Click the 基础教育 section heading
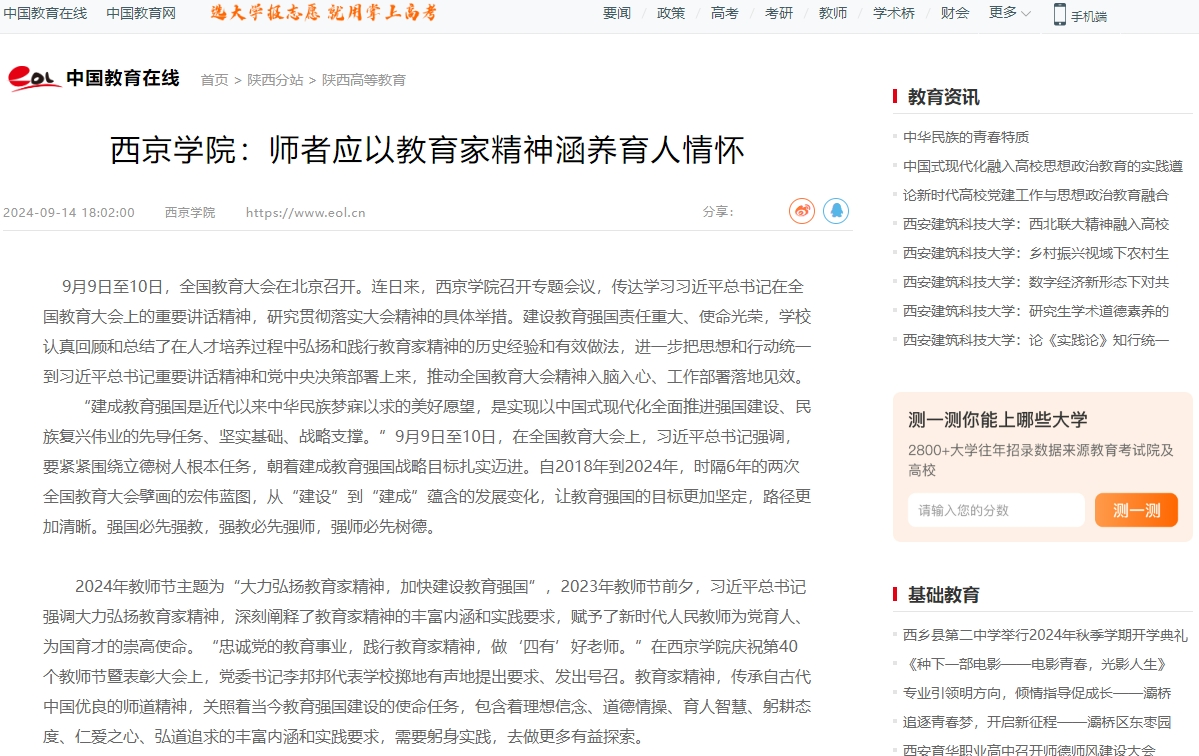The height and width of the screenshot is (756, 1199). tap(943, 595)
